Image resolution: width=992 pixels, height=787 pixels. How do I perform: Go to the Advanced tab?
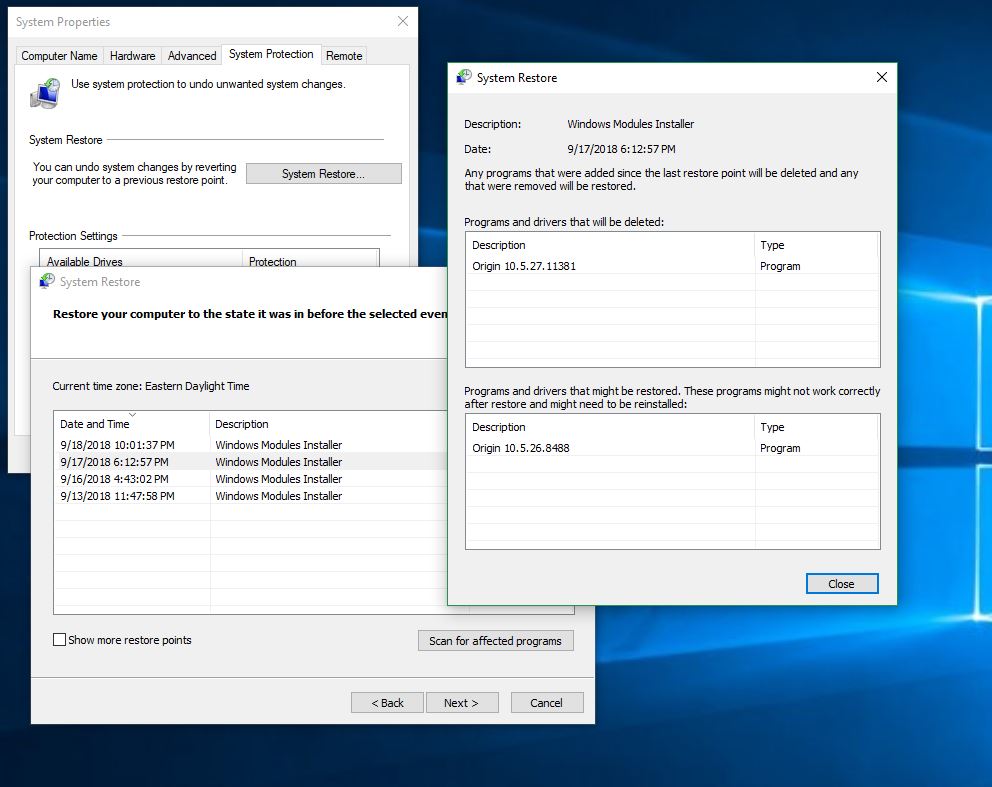[x=192, y=56]
